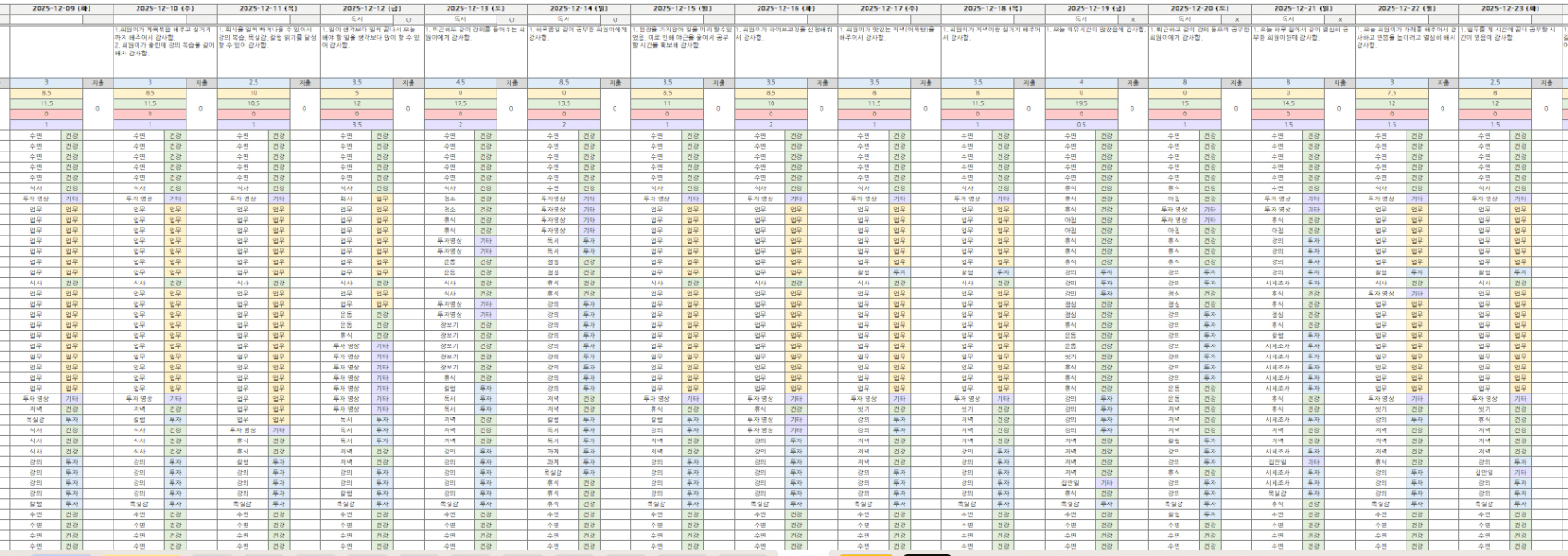1568x556 pixels.
Task: Click the 지출 cell under 2025-12-09
Action: 99,83
